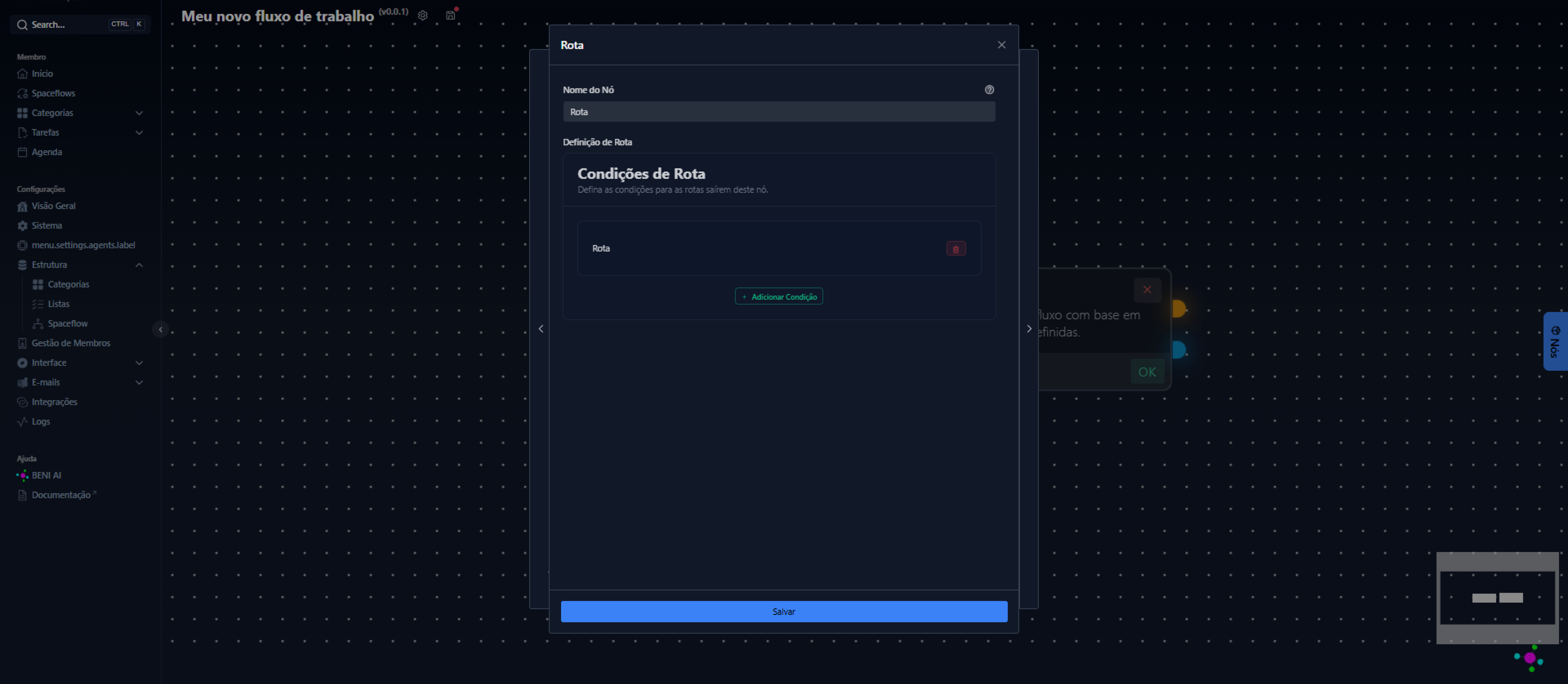Go to next node with right chevron
The height and width of the screenshot is (684, 1568).
pyautogui.click(x=1029, y=329)
